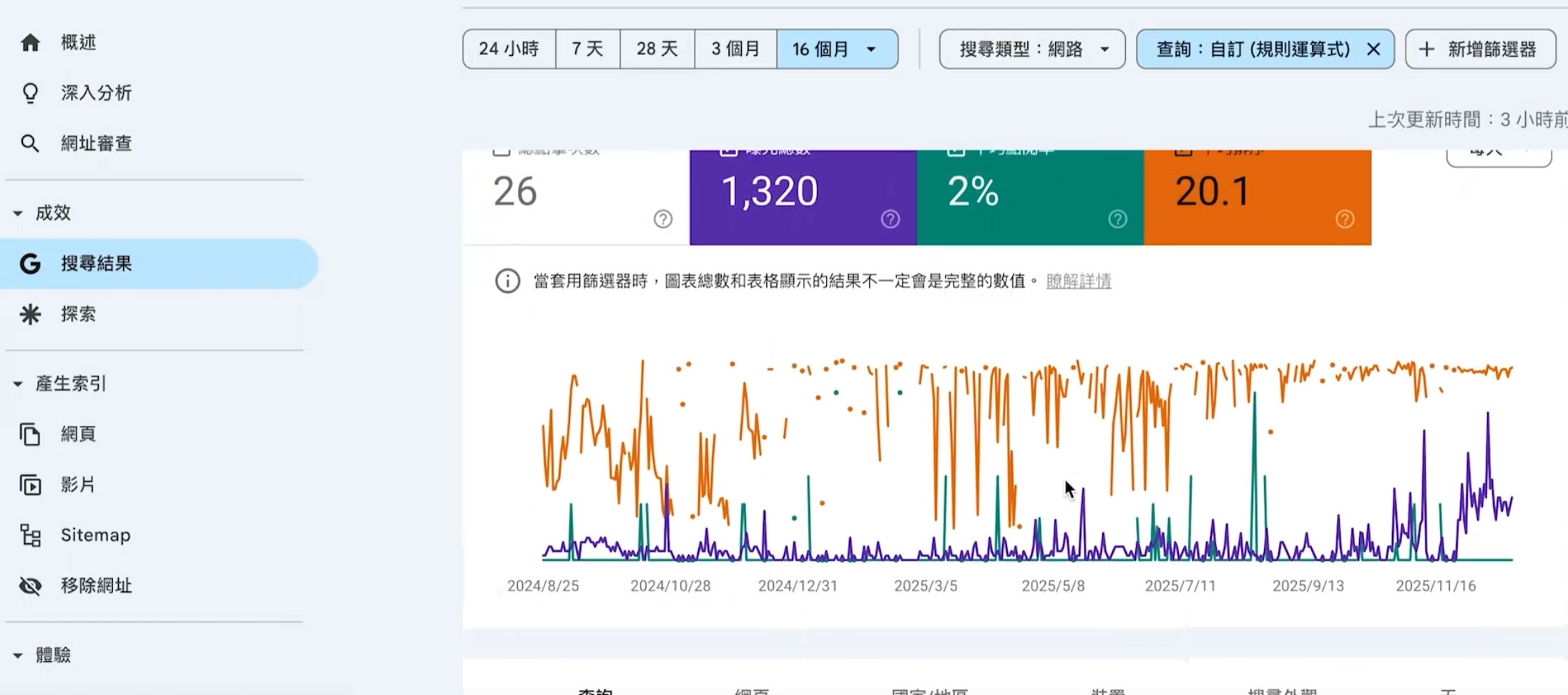Toggle the 20.1 average position card
This screenshot has width=1568, height=695.
coord(1259,190)
